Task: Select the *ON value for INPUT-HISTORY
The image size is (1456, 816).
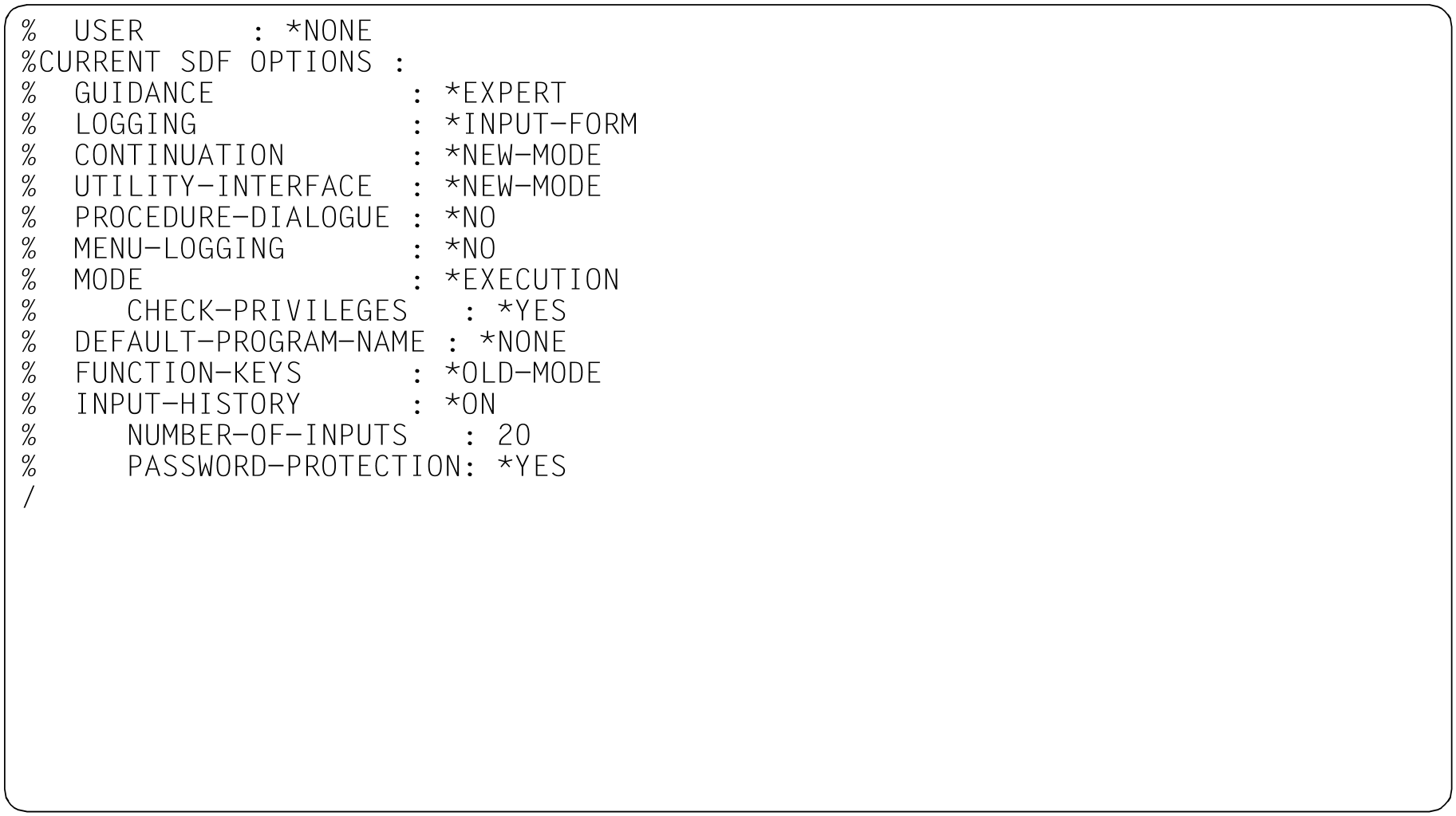Action: [x=470, y=404]
